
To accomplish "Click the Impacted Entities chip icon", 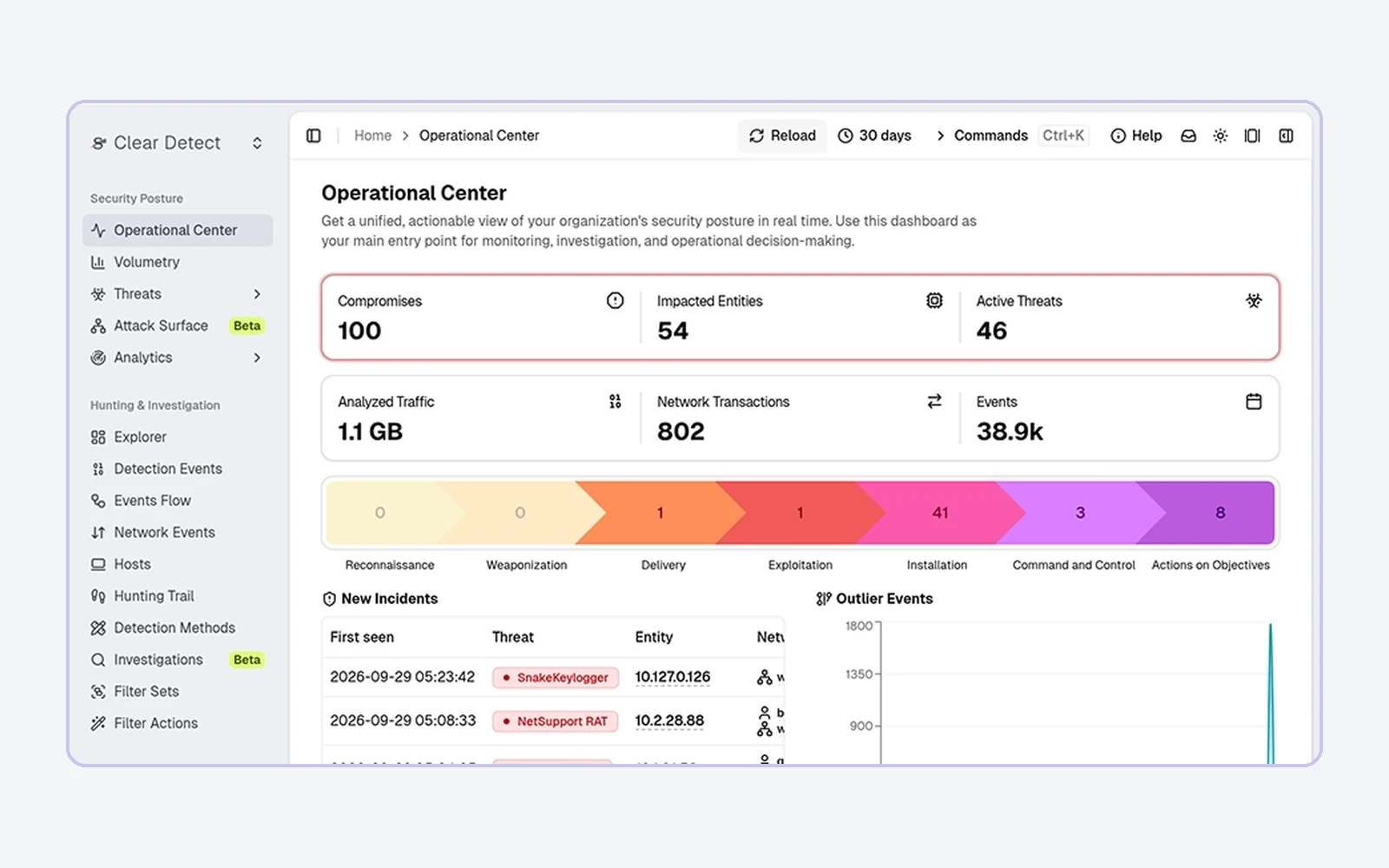I will (934, 300).
